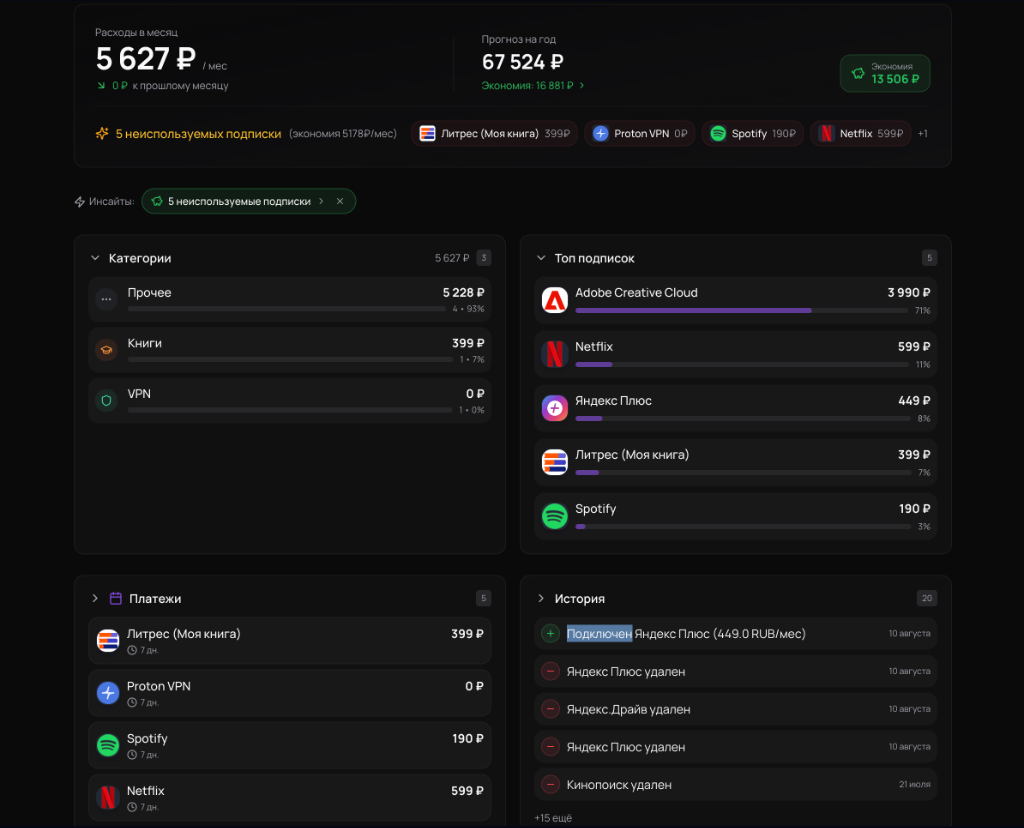1024x828 pixels.
Task: Click the Прочее category dots icon
Action: click(x=106, y=299)
